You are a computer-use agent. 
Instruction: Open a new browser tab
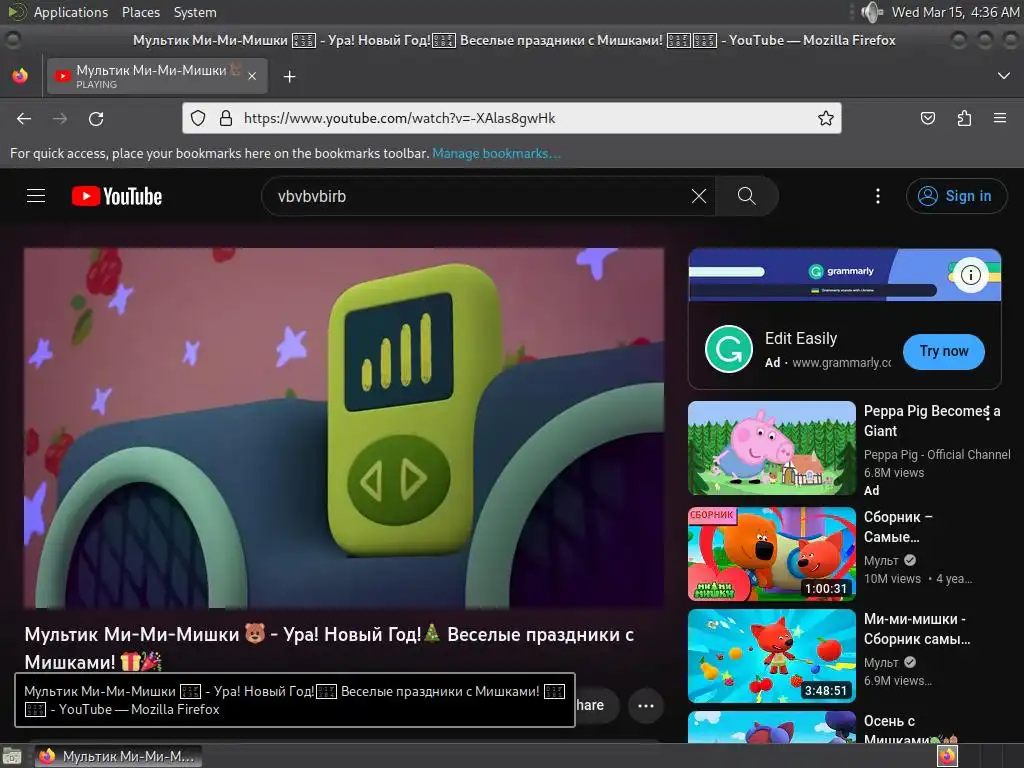(289, 77)
